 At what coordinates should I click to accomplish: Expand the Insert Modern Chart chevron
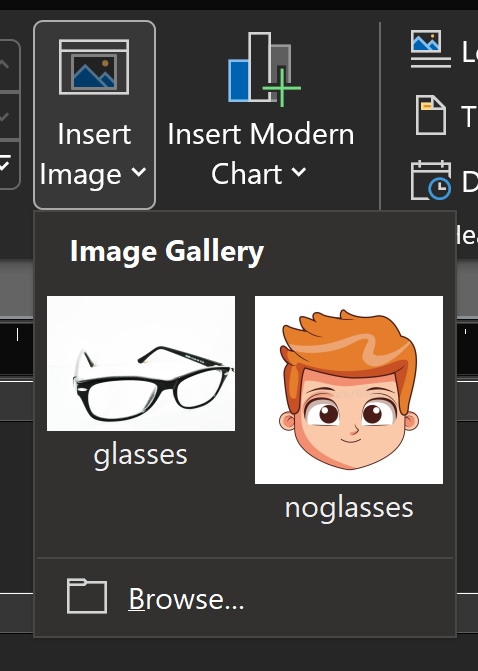click(x=299, y=172)
